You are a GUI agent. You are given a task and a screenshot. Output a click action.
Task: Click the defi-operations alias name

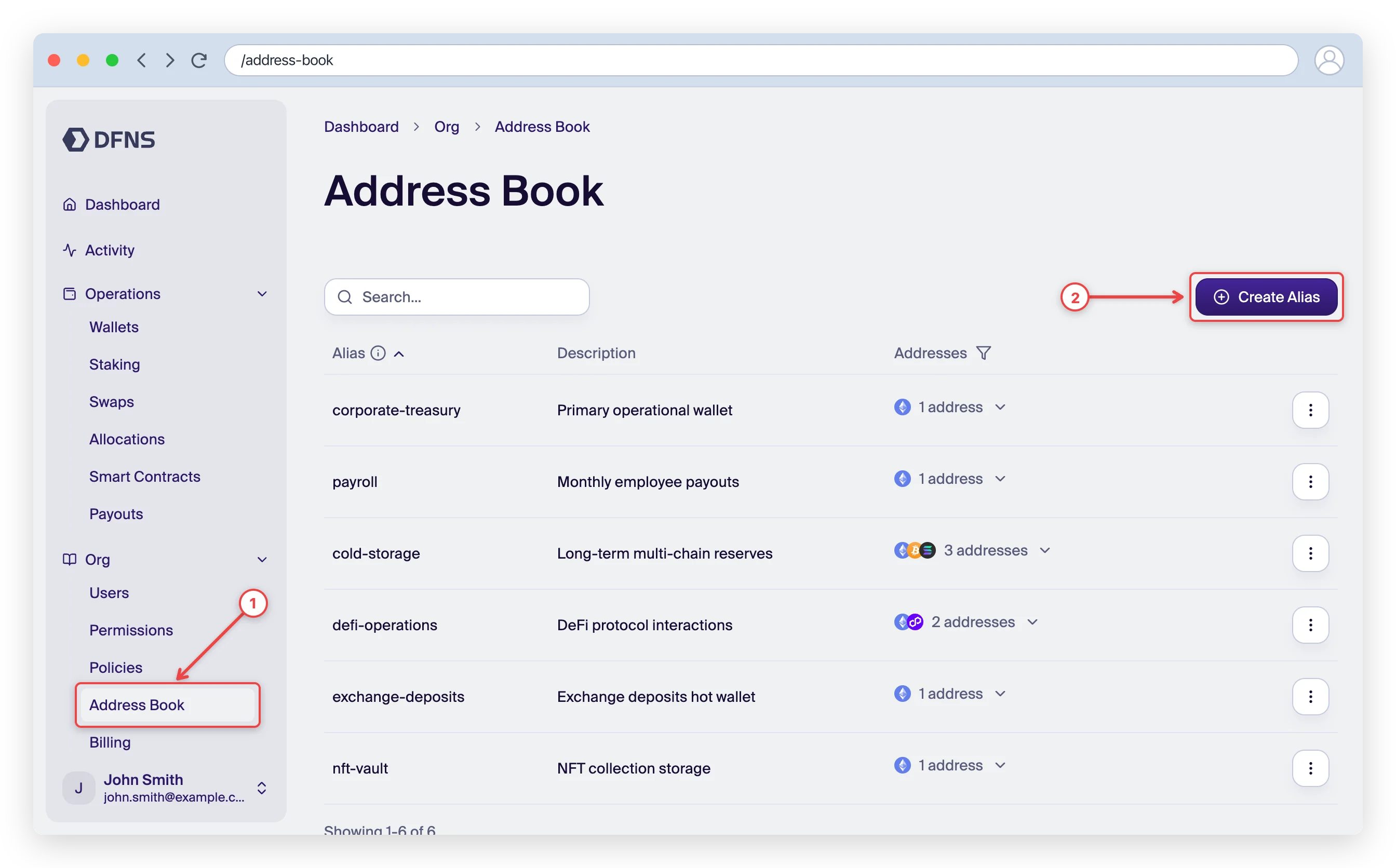385,625
